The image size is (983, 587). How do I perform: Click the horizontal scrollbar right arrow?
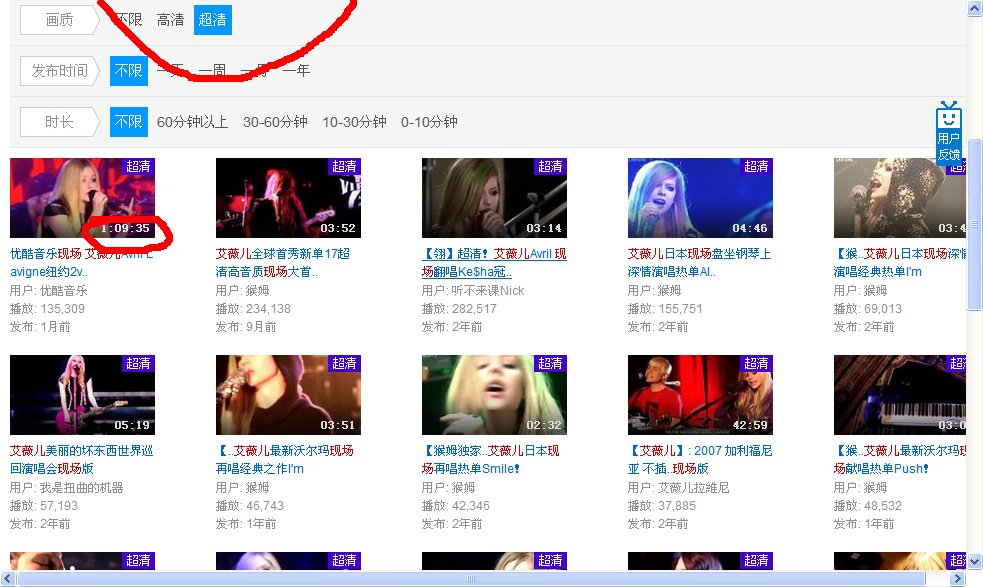point(957,578)
